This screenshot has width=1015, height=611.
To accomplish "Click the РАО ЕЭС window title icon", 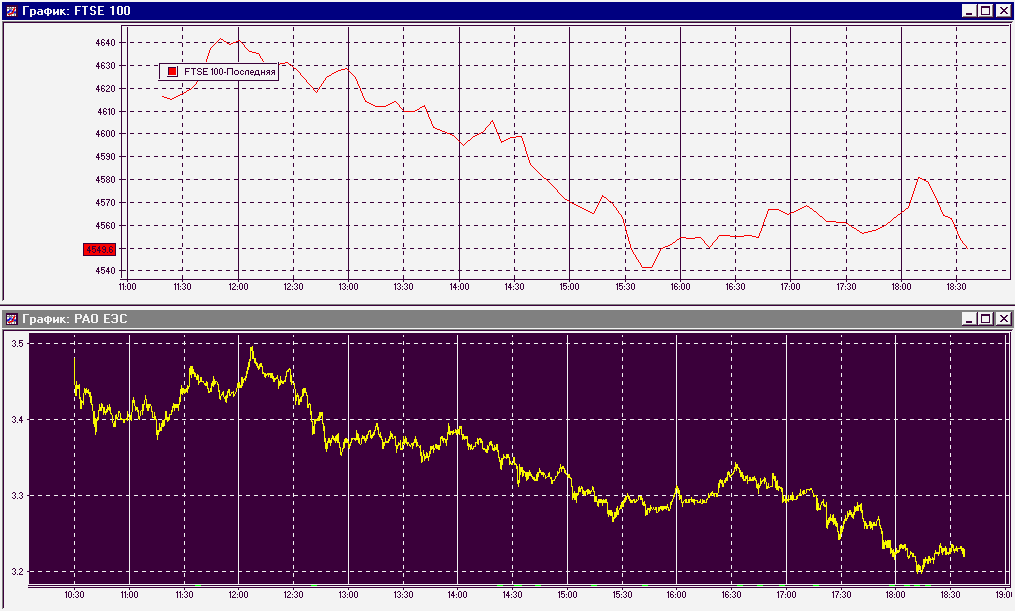I will pos(11,318).
